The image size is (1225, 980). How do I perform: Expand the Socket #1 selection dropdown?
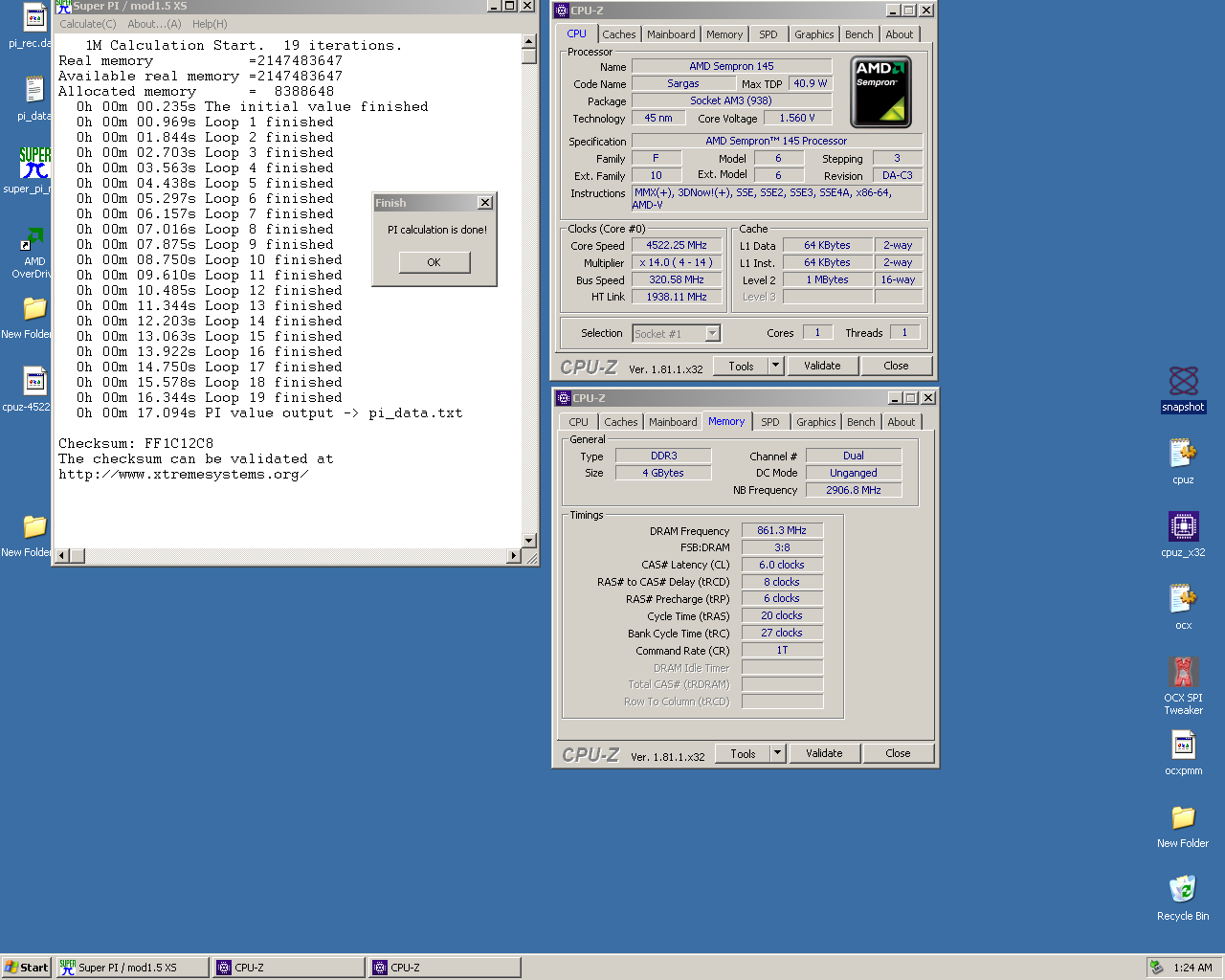tap(712, 333)
